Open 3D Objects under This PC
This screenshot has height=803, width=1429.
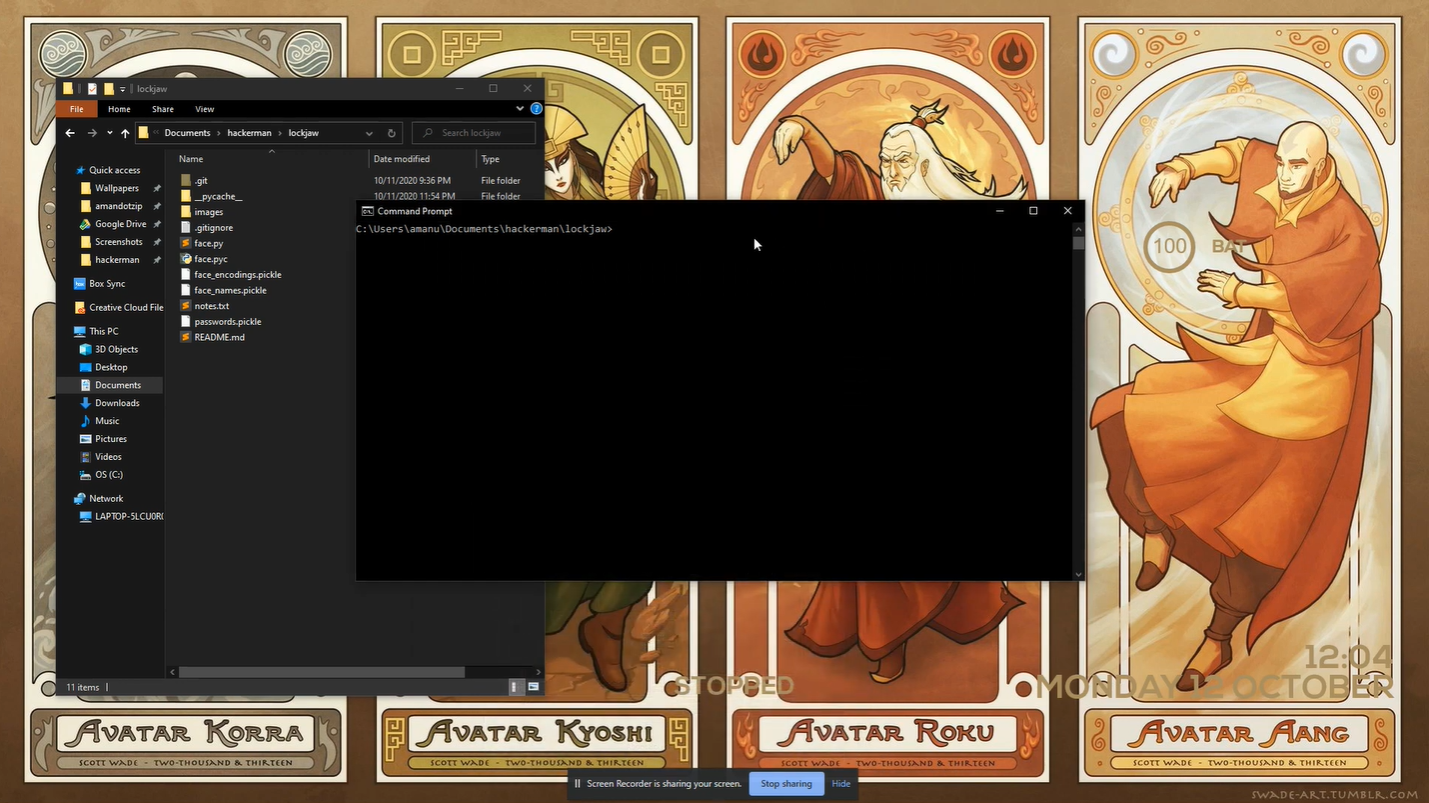click(116, 349)
